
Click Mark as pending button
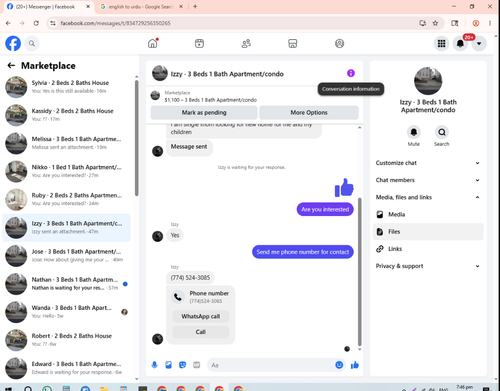tap(204, 112)
